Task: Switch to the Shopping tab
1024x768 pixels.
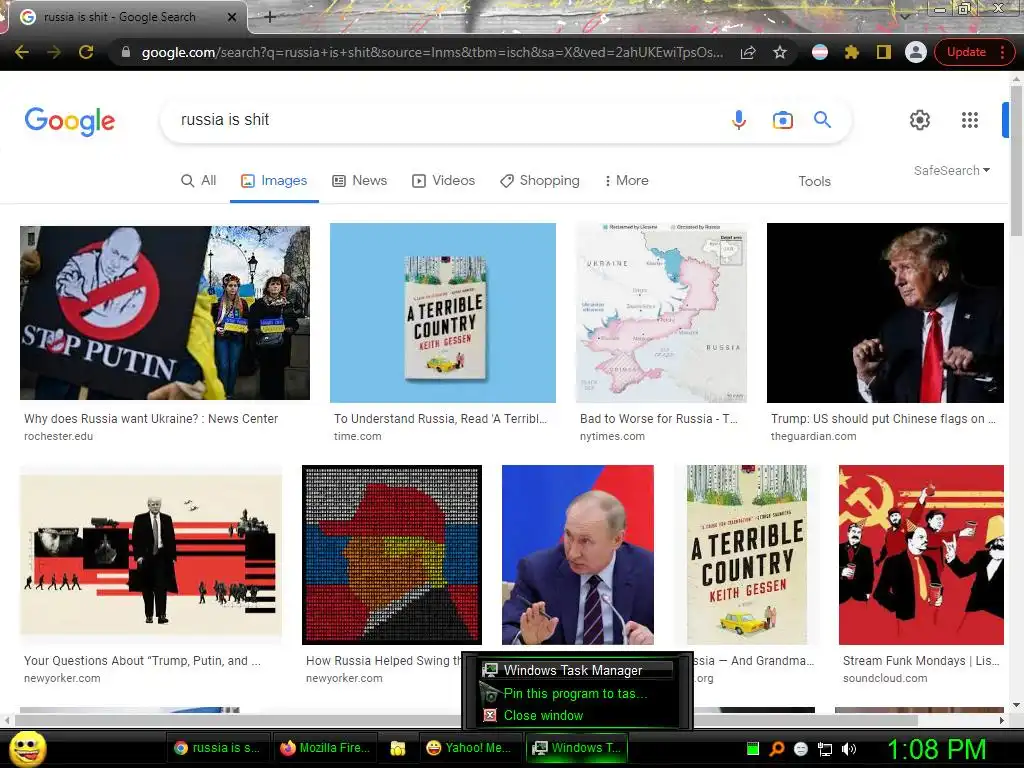Action: (x=539, y=180)
